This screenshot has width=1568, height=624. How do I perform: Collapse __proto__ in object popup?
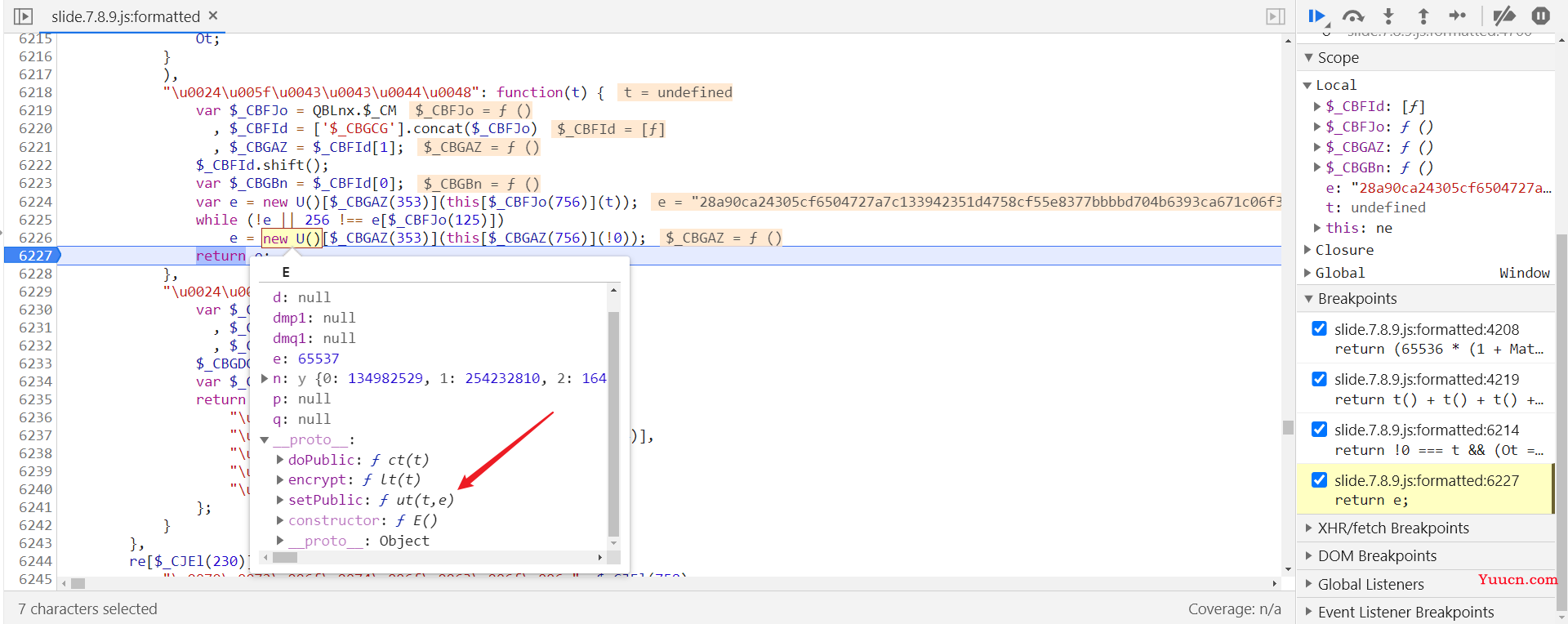coord(265,440)
